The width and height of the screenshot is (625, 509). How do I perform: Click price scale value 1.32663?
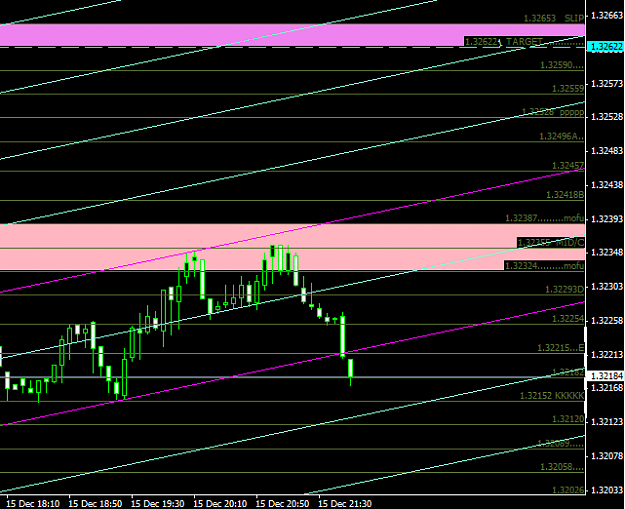tap(606, 16)
